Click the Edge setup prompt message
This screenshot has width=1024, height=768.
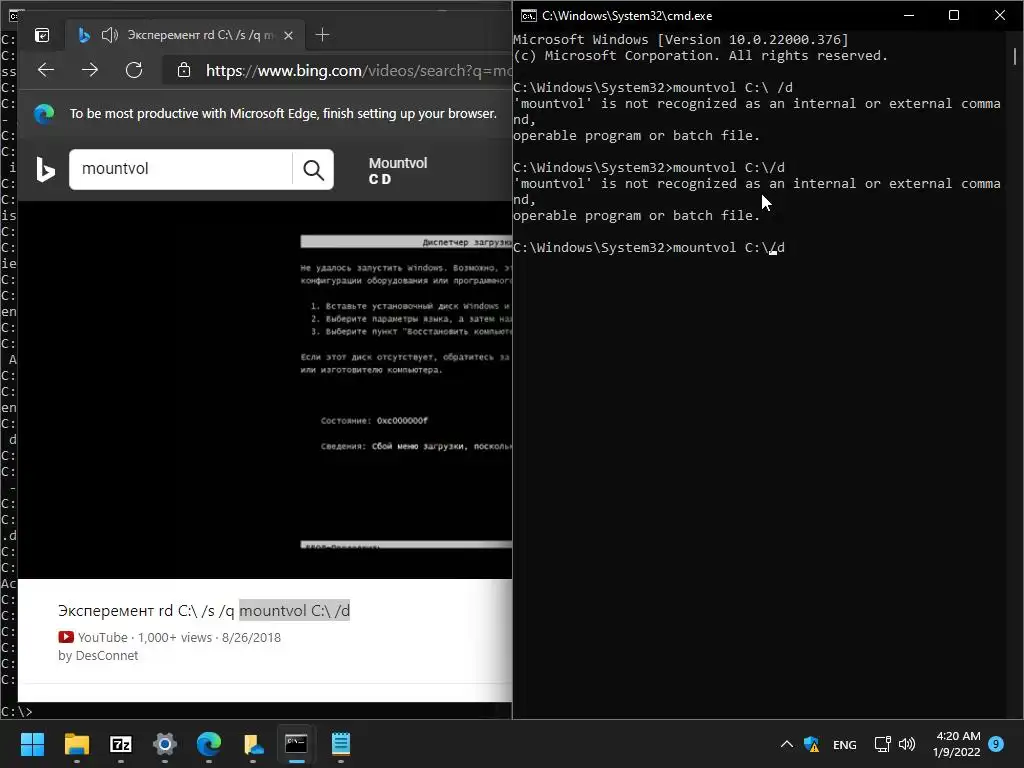pos(283,114)
